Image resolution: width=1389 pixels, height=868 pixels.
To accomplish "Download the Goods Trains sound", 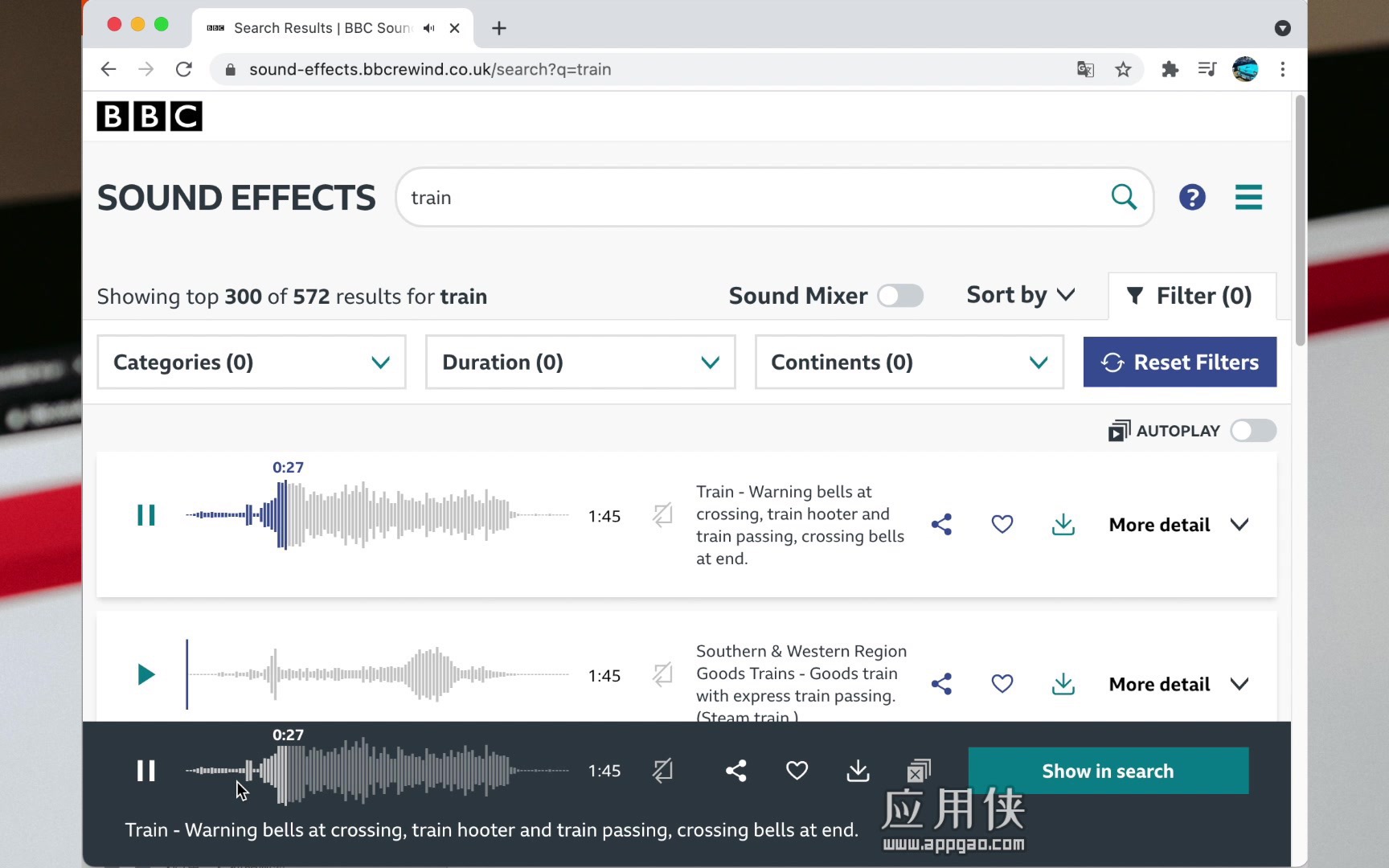I will [1063, 684].
